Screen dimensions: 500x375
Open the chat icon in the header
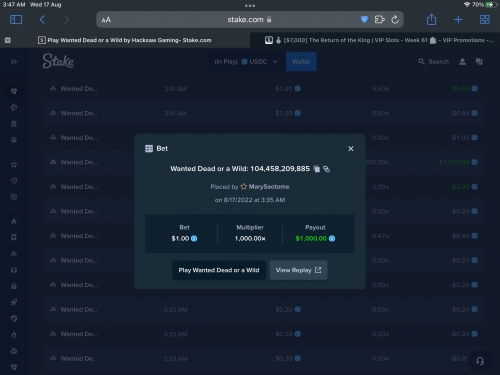point(479,62)
